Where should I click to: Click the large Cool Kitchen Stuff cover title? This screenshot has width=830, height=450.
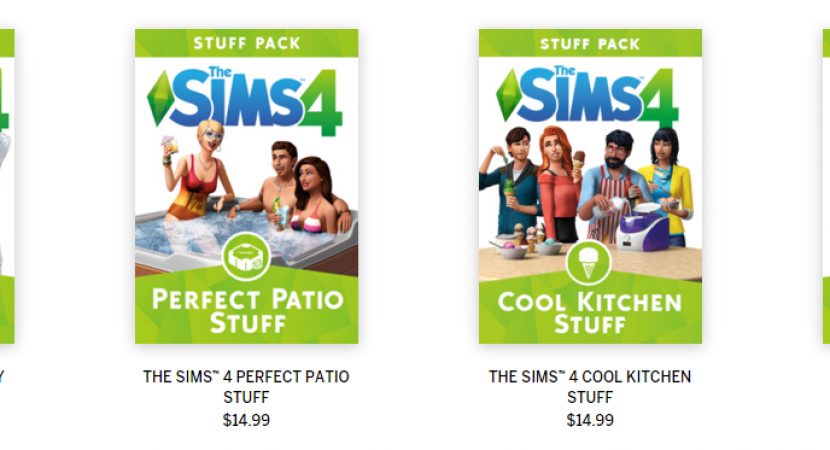coord(590,310)
